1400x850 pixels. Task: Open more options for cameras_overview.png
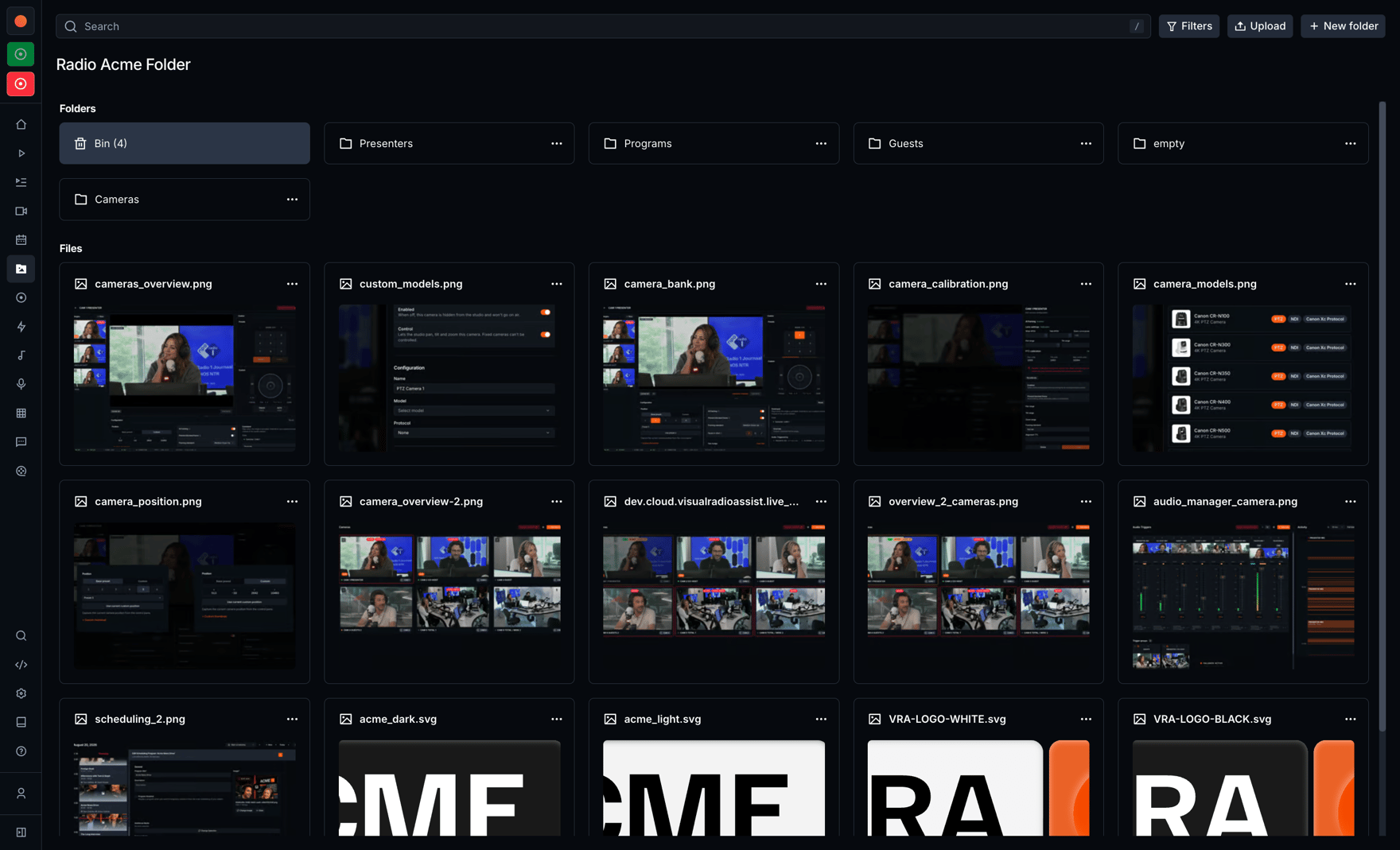click(x=292, y=284)
